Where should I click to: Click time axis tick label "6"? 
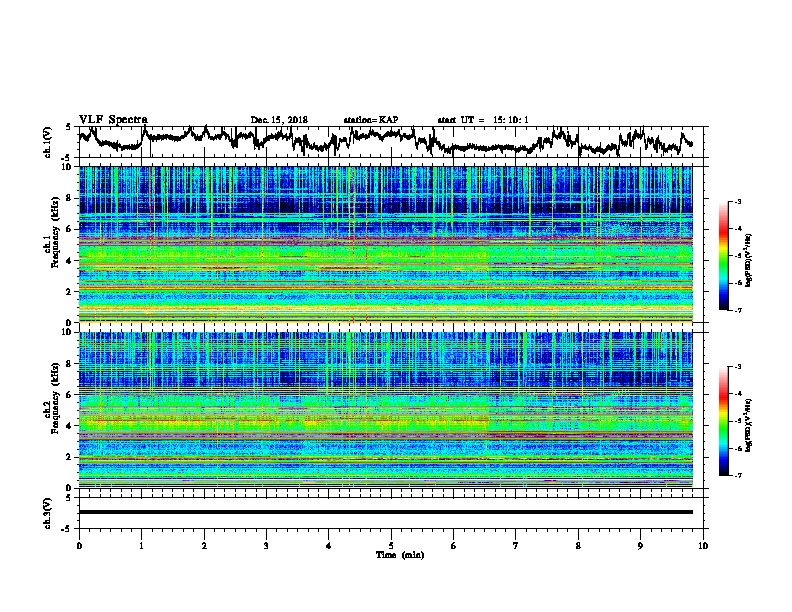[x=454, y=546]
